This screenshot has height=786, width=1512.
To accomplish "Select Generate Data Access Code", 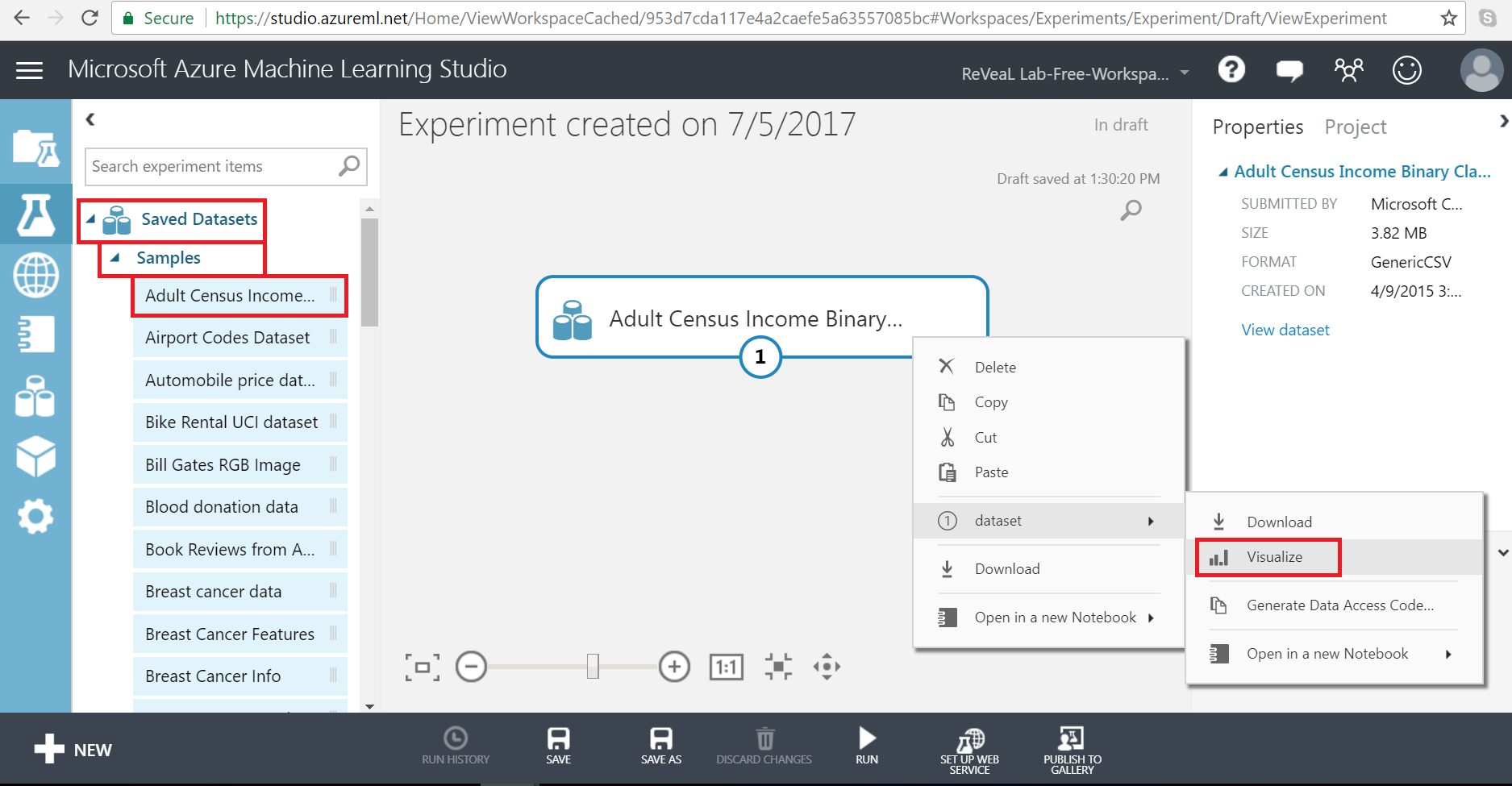I will click(1335, 605).
